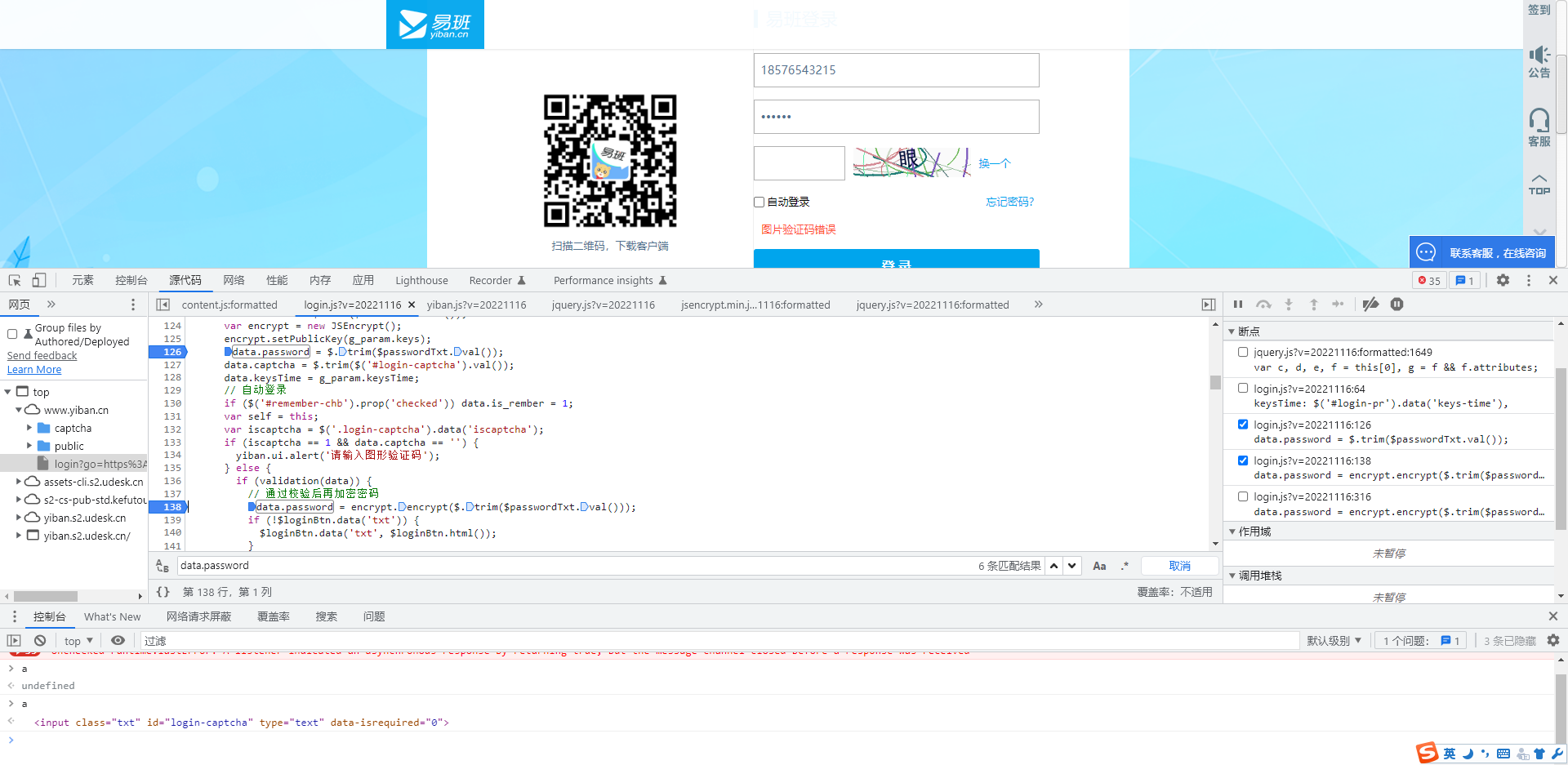Disable login.js:138 breakpoint checkbox
This screenshot has height=765, width=1568.
1243,460
